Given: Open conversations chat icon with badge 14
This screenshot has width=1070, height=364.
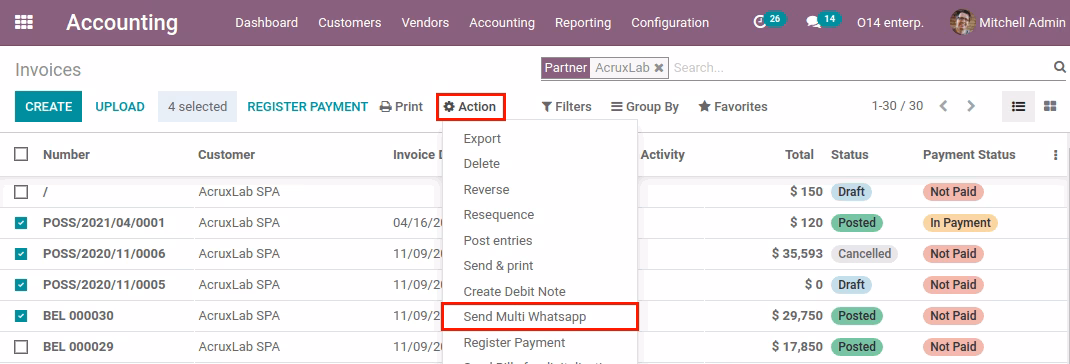Looking at the screenshot, I should tap(822, 21).
